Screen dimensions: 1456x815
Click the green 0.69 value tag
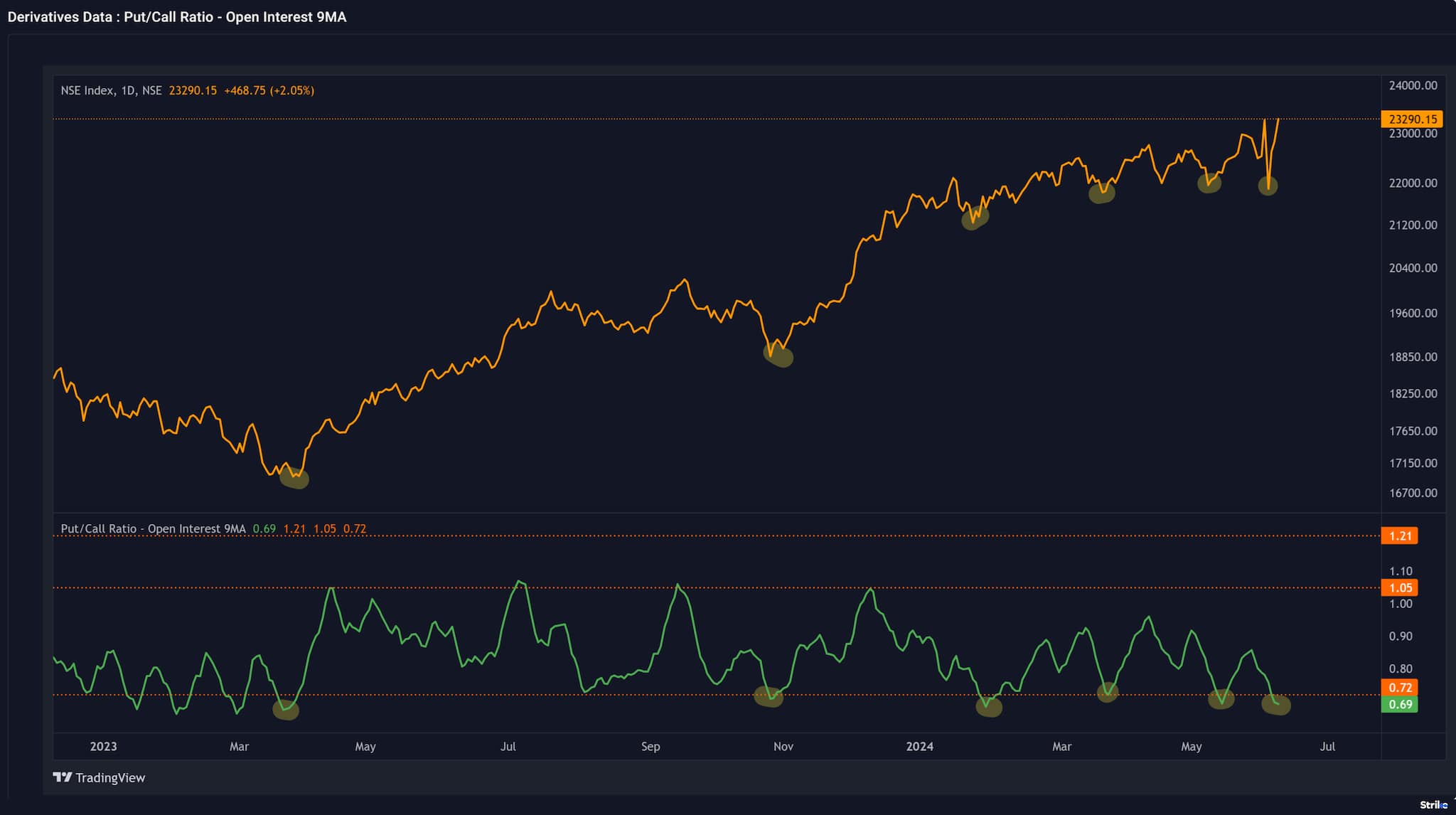pyautogui.click(x=1399, y=705)
